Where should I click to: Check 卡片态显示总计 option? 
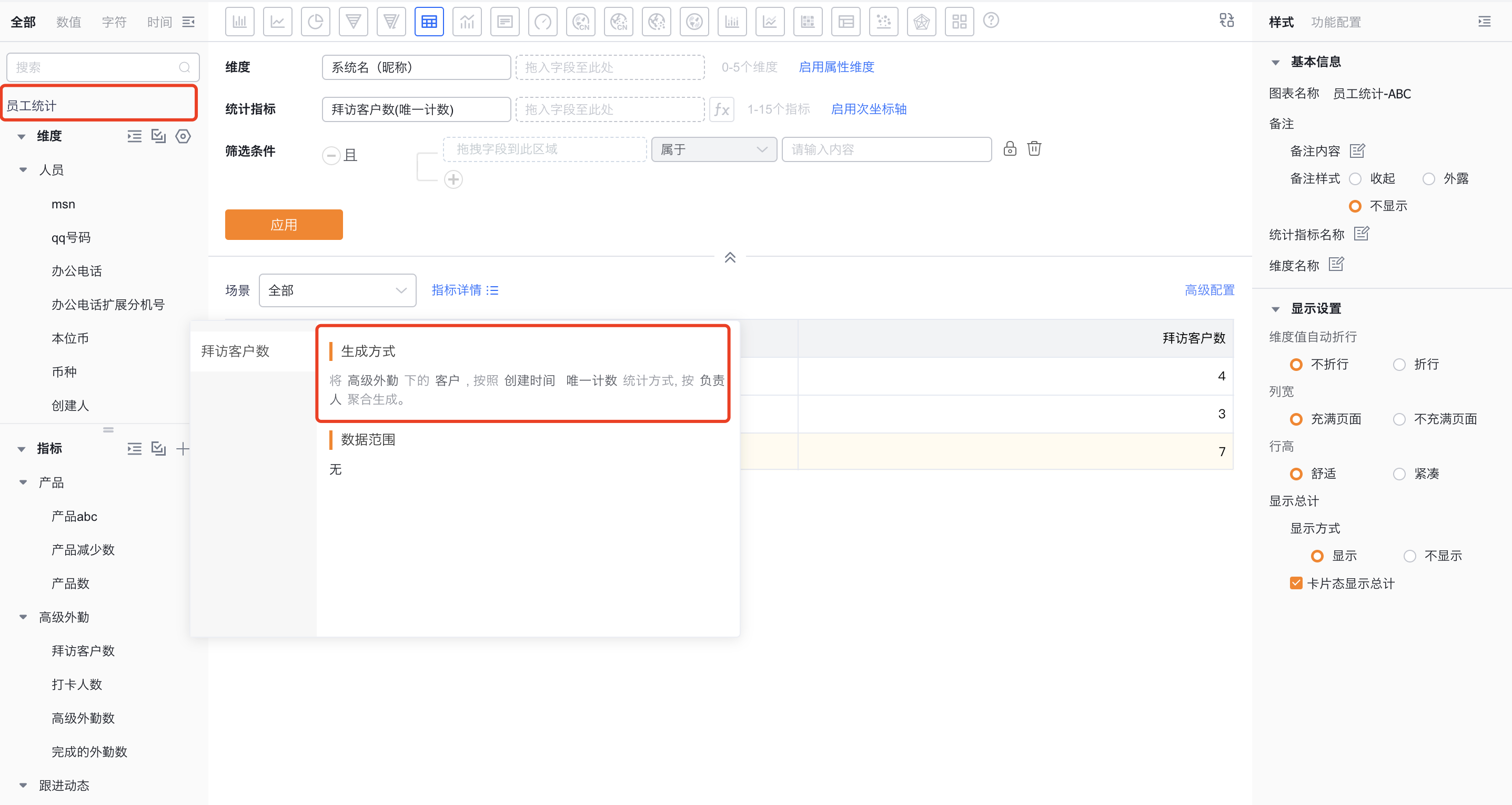coord(1297,583)
